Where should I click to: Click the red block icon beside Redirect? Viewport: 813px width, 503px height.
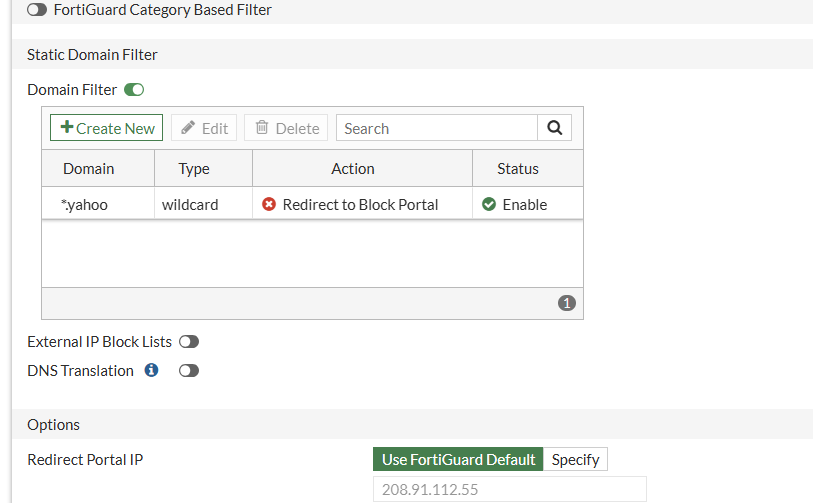[269, 204]
